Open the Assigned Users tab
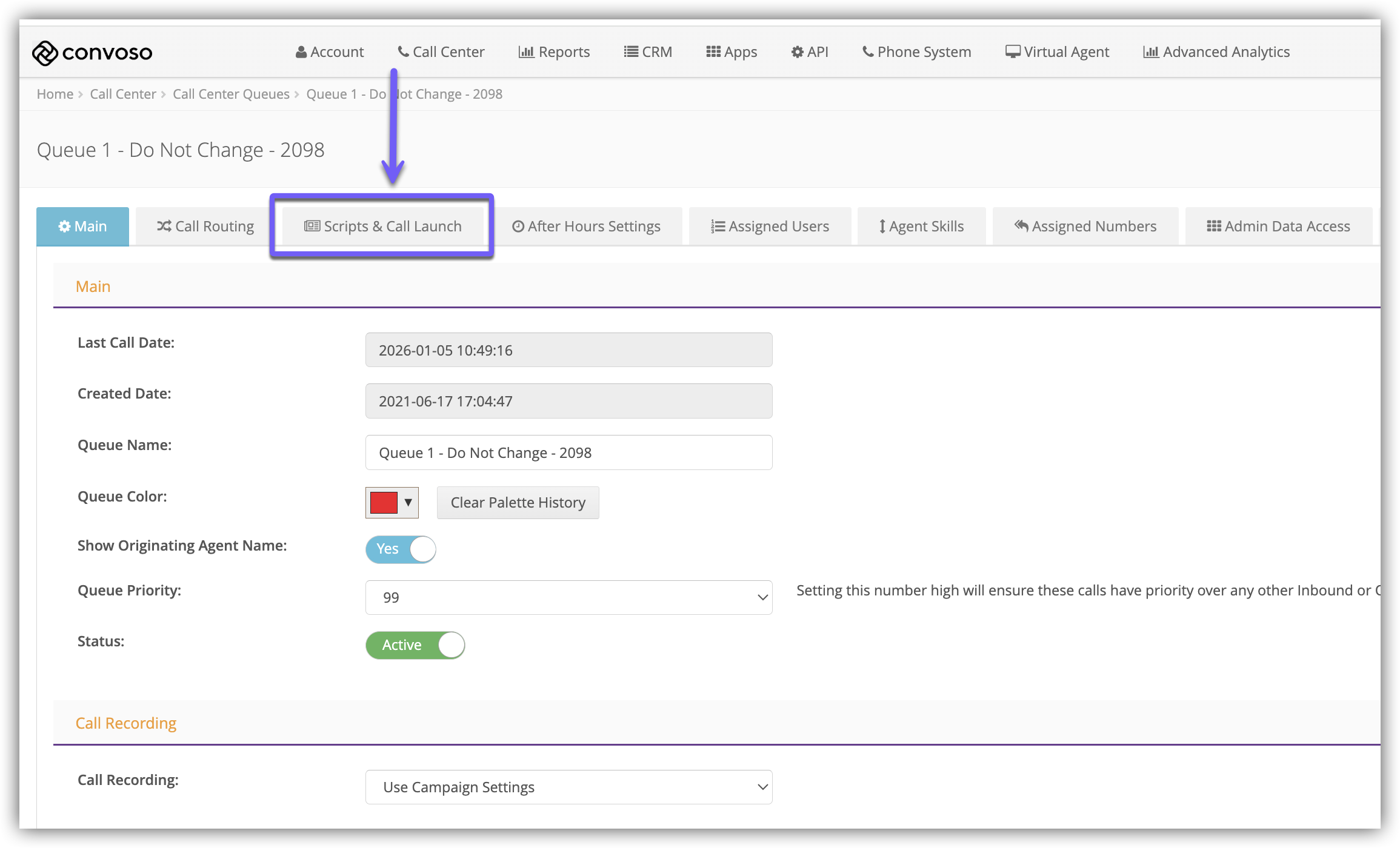 tap(770, 227)
